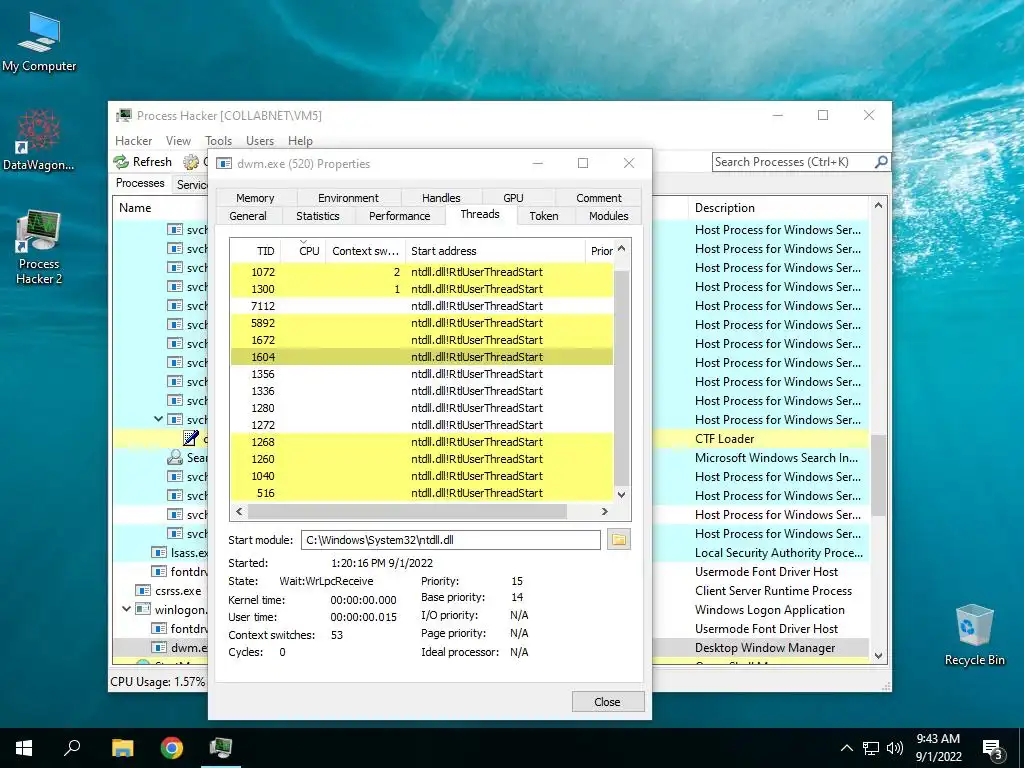Click the Close button in the Properties dialog
The height and width of the screenshot is (768, 1024).
pos(607,702)
